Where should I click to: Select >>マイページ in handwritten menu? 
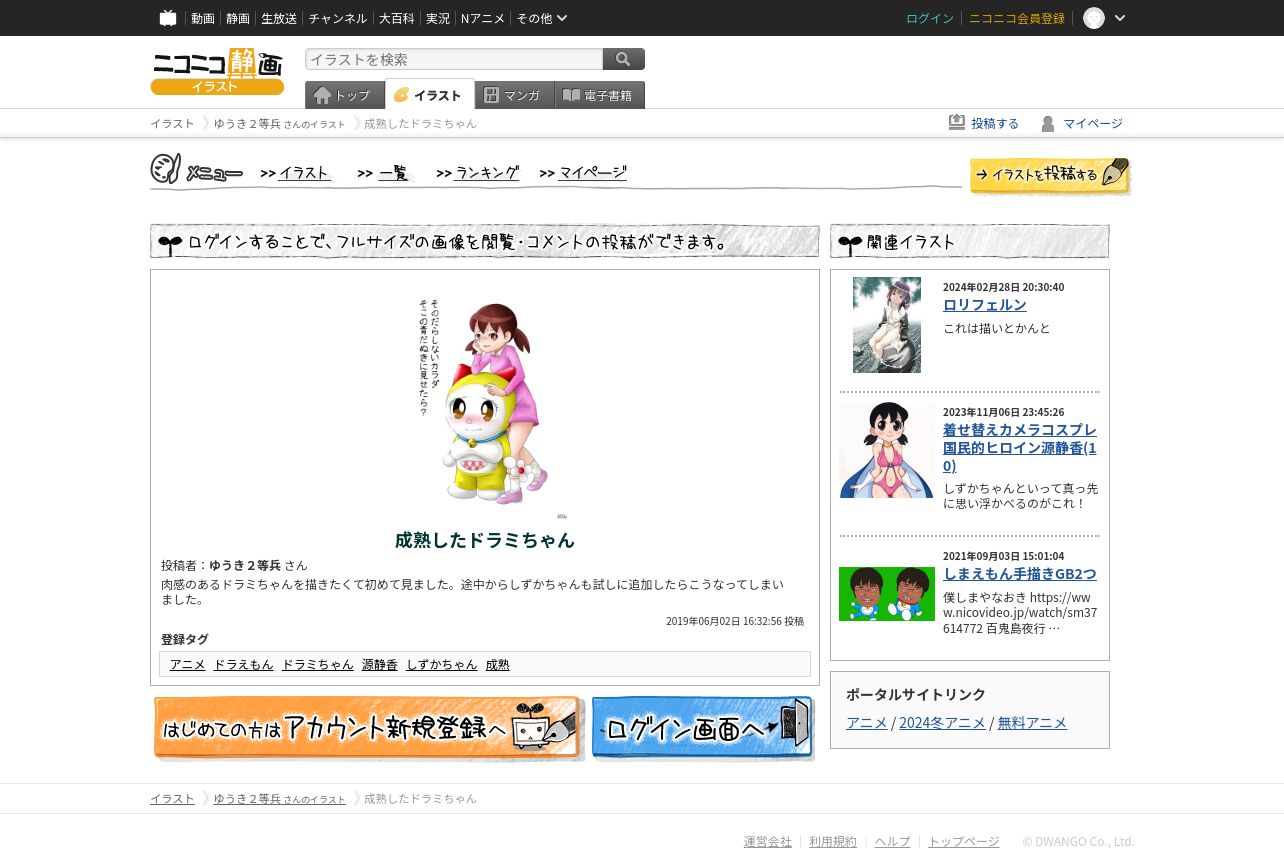(x=583, y=173)
